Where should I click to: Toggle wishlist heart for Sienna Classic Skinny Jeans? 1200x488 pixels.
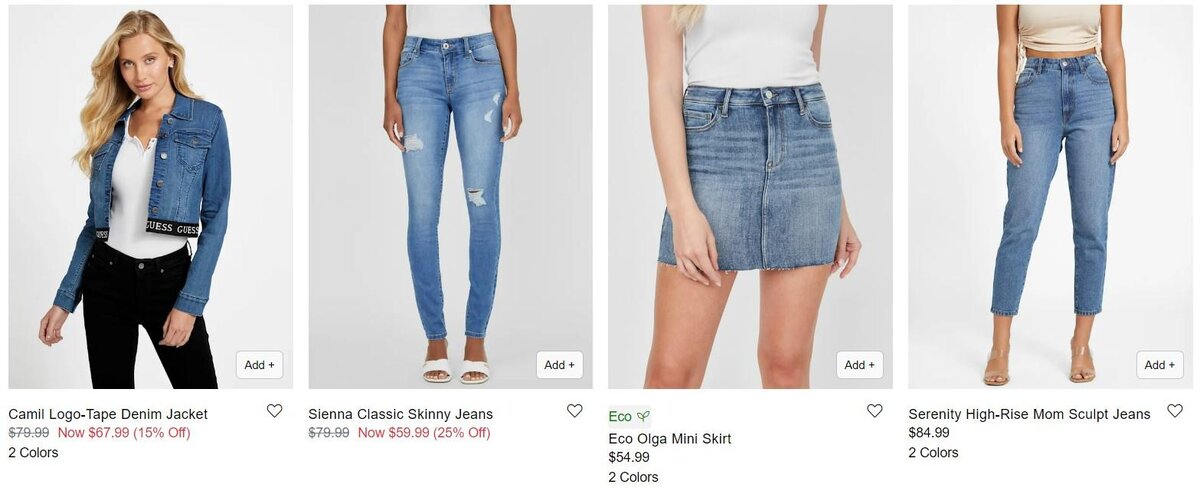click(x=574, y=411)
